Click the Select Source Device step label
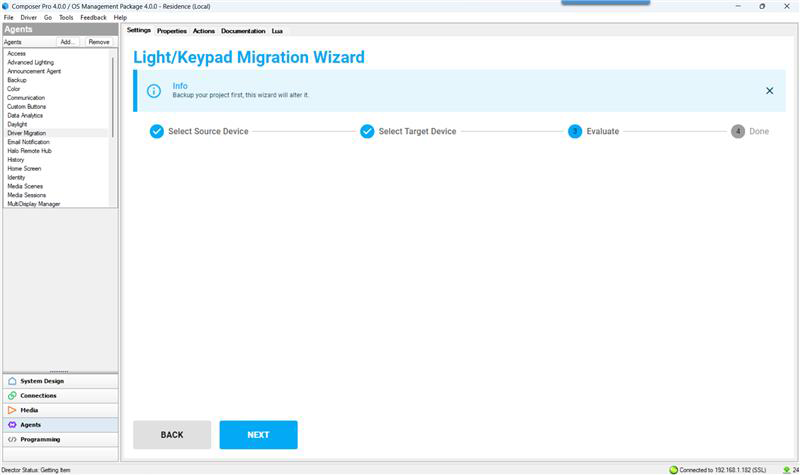 [x=208, y=131]
